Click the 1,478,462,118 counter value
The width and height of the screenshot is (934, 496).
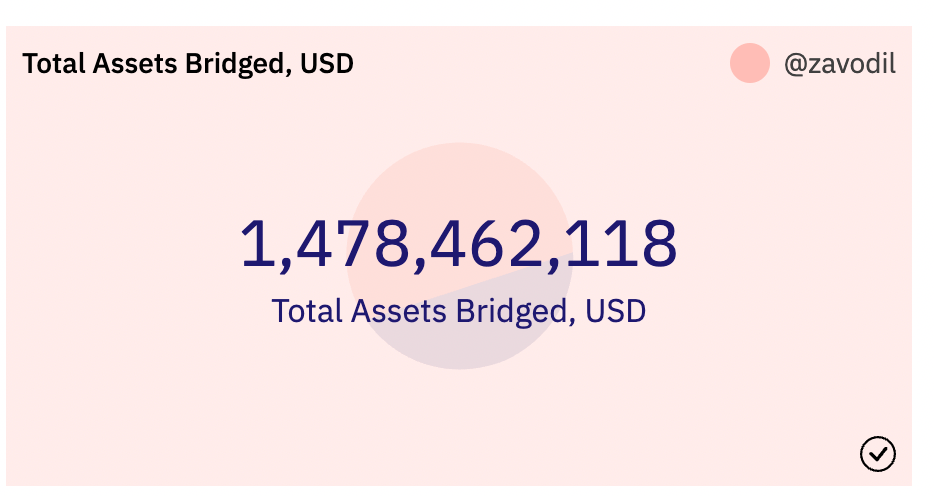459,244
